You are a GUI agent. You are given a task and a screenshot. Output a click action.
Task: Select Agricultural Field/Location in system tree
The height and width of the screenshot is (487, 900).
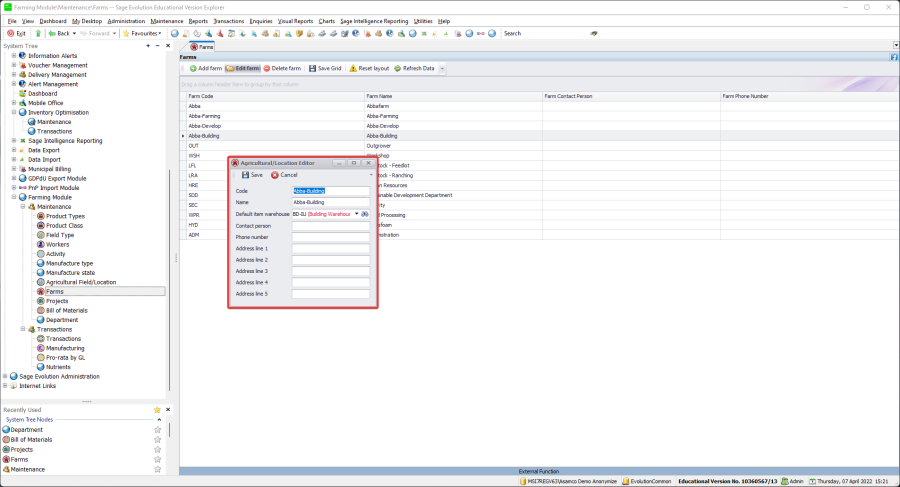click(81, 282)
